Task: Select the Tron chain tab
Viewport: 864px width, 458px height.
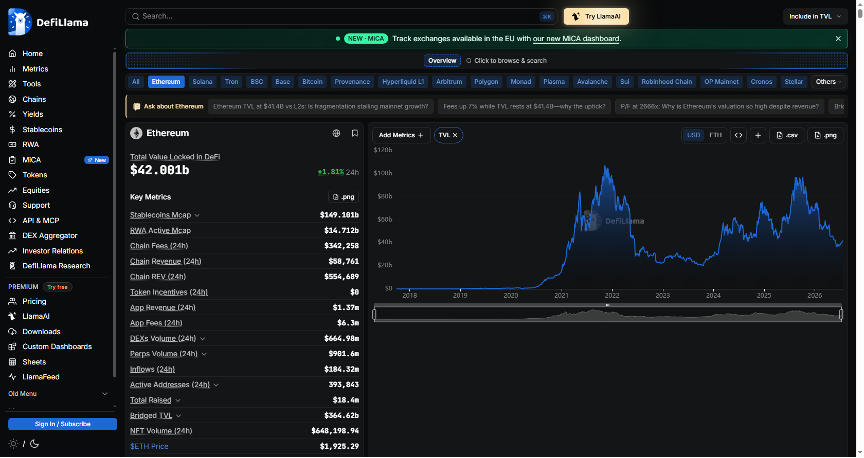Action: pos(231,82)
